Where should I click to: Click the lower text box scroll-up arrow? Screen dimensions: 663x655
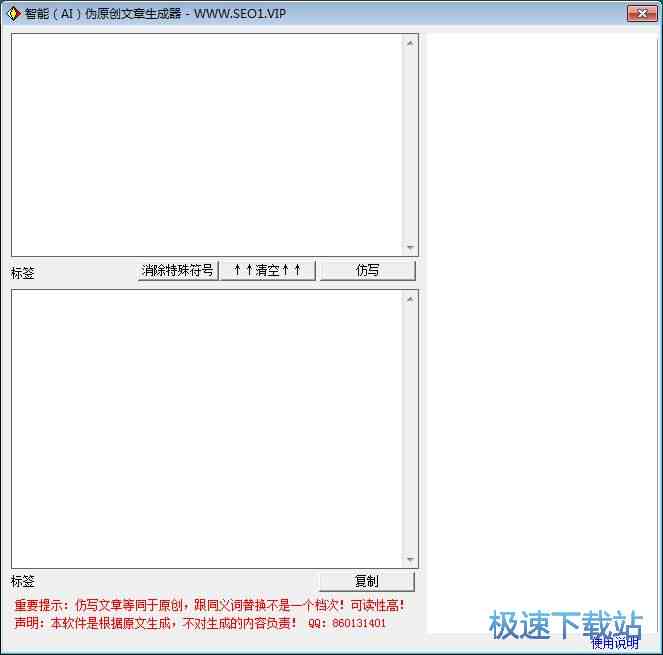coord(410,299)
